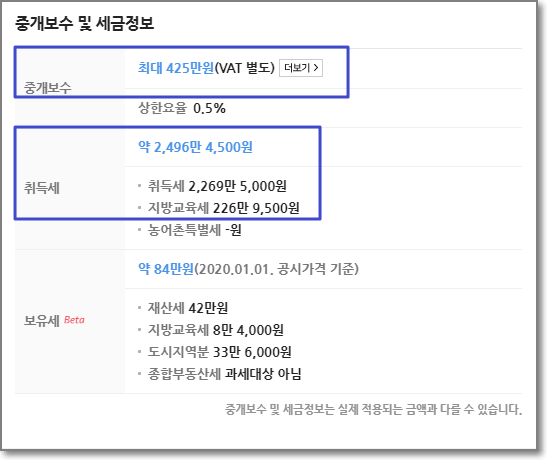Click the 약 84만원 holding tax amount
The width and height of the screenshot is (547, 460).
(x=166, y=269)
